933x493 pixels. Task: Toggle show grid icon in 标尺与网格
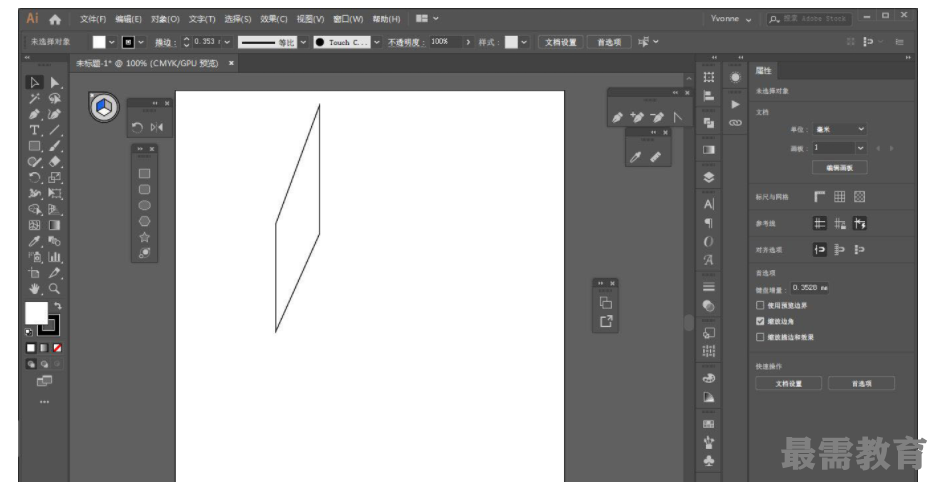click(x=840, y=197)
